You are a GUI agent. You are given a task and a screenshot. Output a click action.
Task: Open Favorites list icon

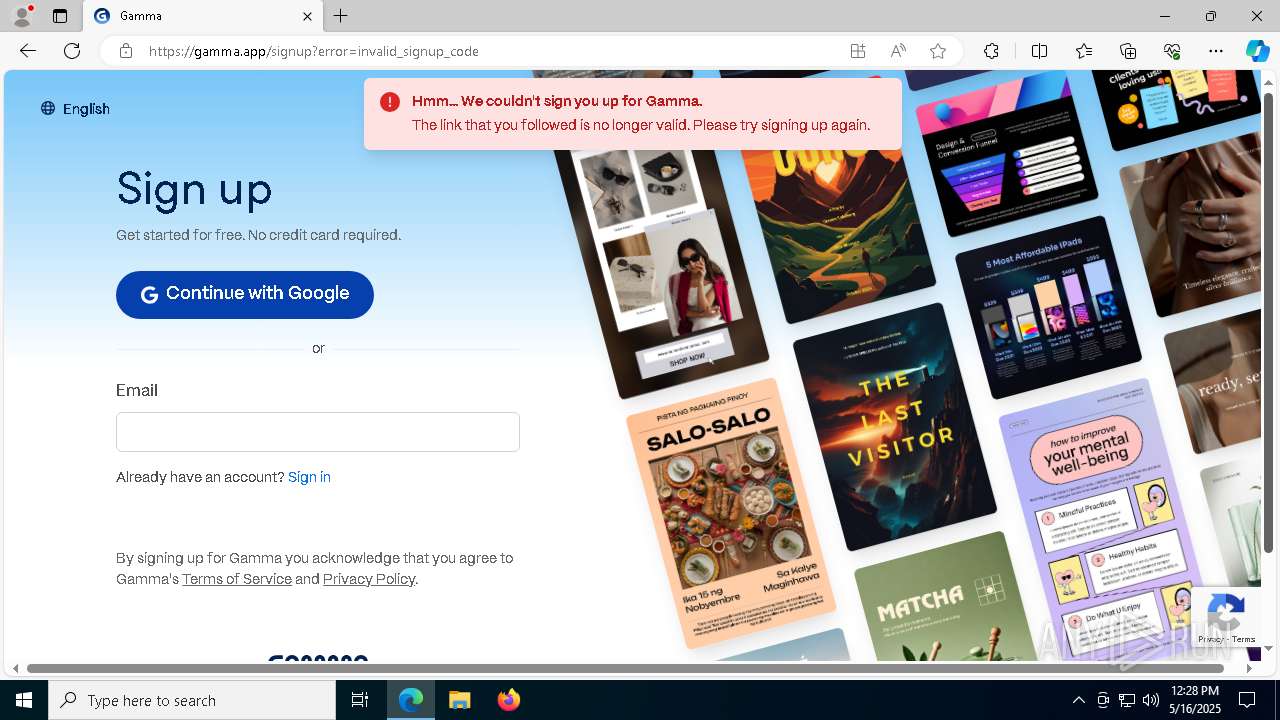coord(1084,51)
